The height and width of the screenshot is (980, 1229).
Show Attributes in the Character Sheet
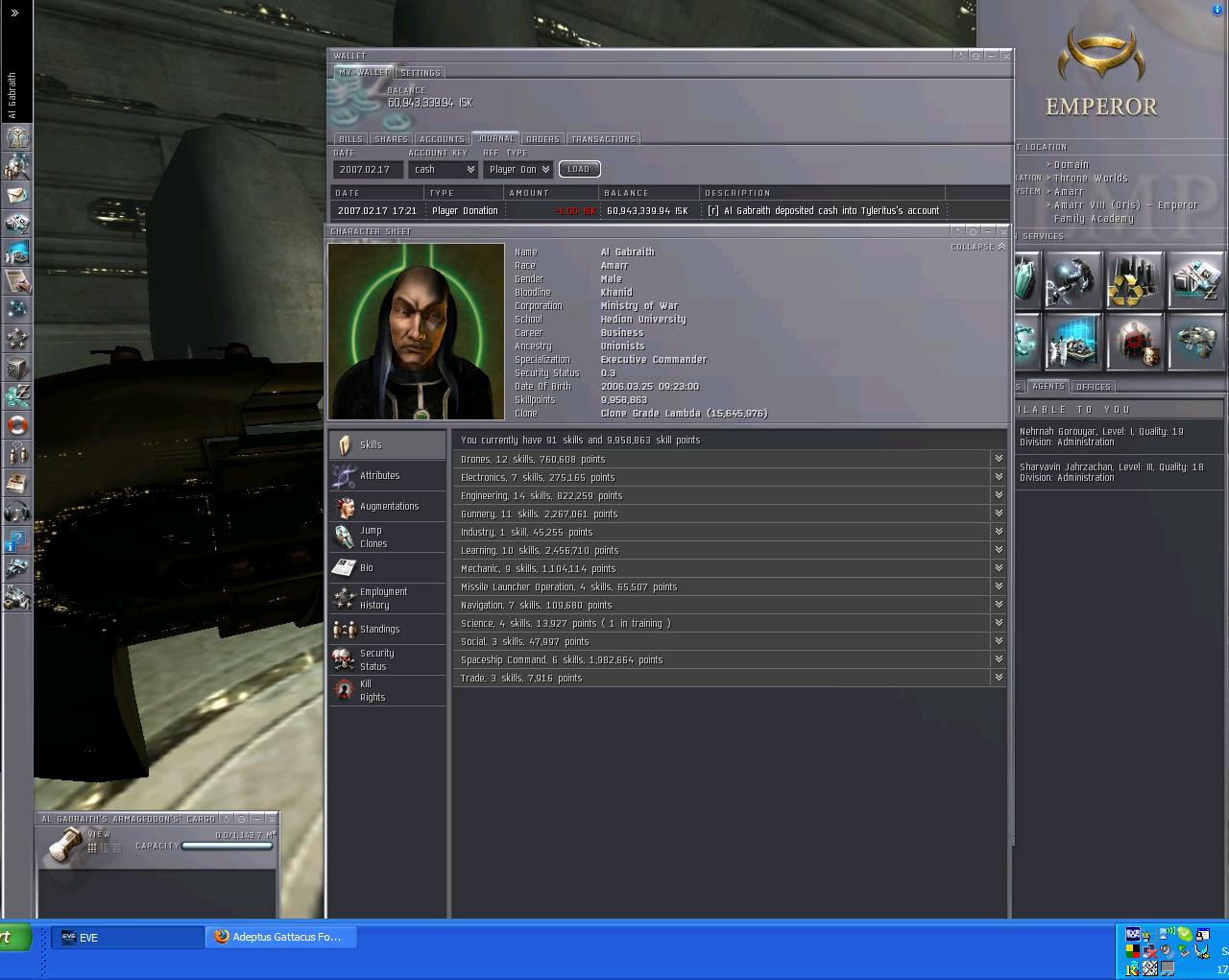(x=388, y=476)
